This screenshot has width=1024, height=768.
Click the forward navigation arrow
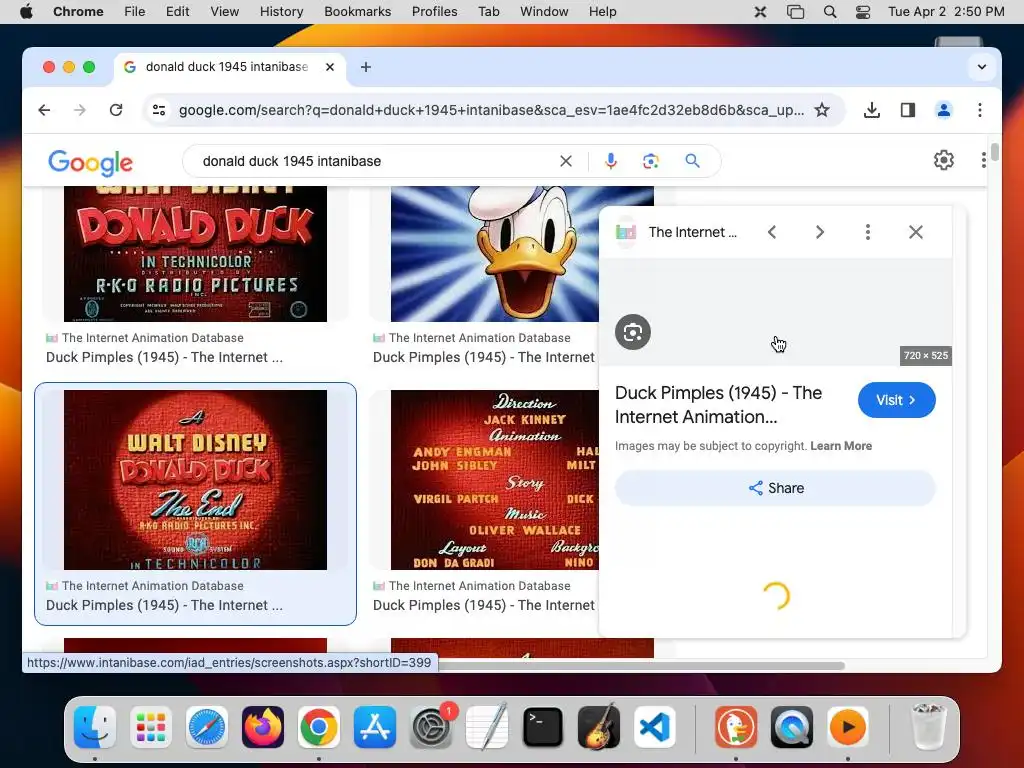point(80,110)
